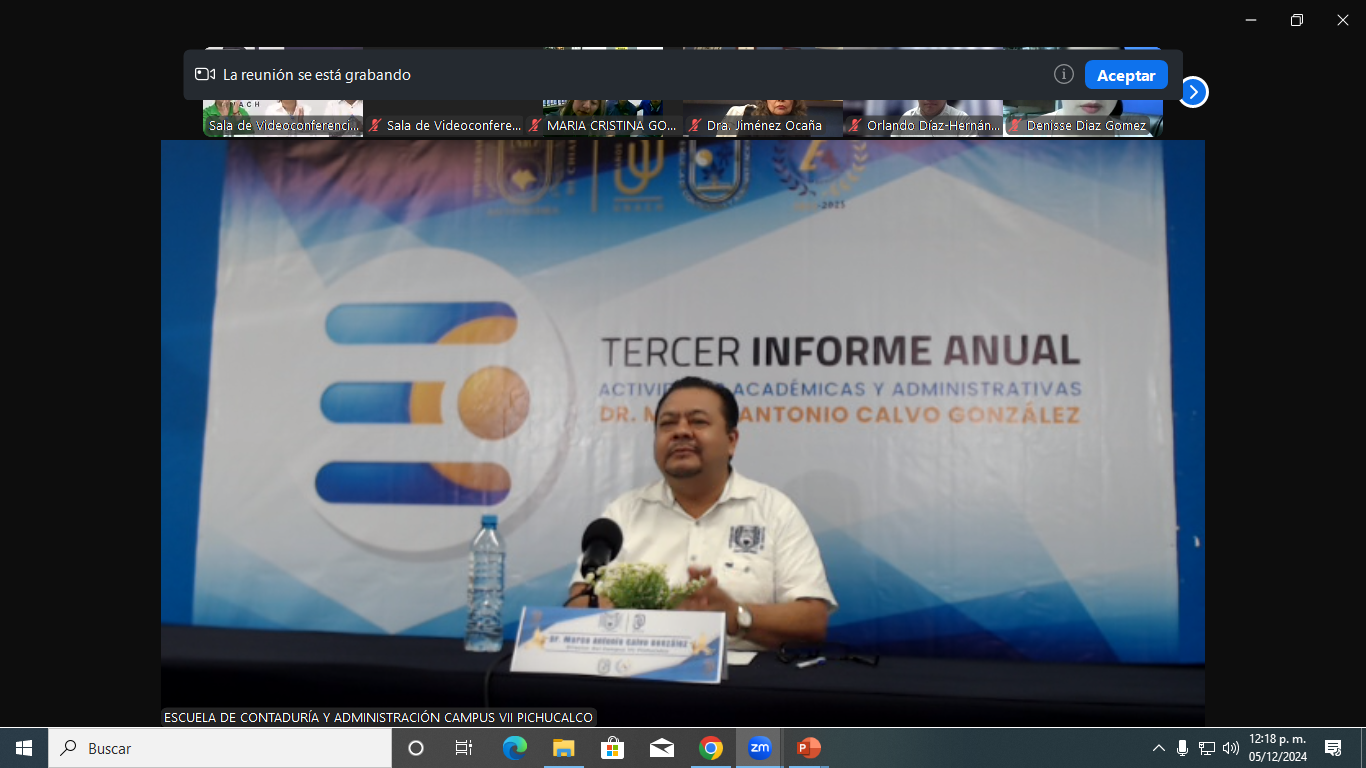
Task: Click the main speaker video area
Action: click(682, 430)
